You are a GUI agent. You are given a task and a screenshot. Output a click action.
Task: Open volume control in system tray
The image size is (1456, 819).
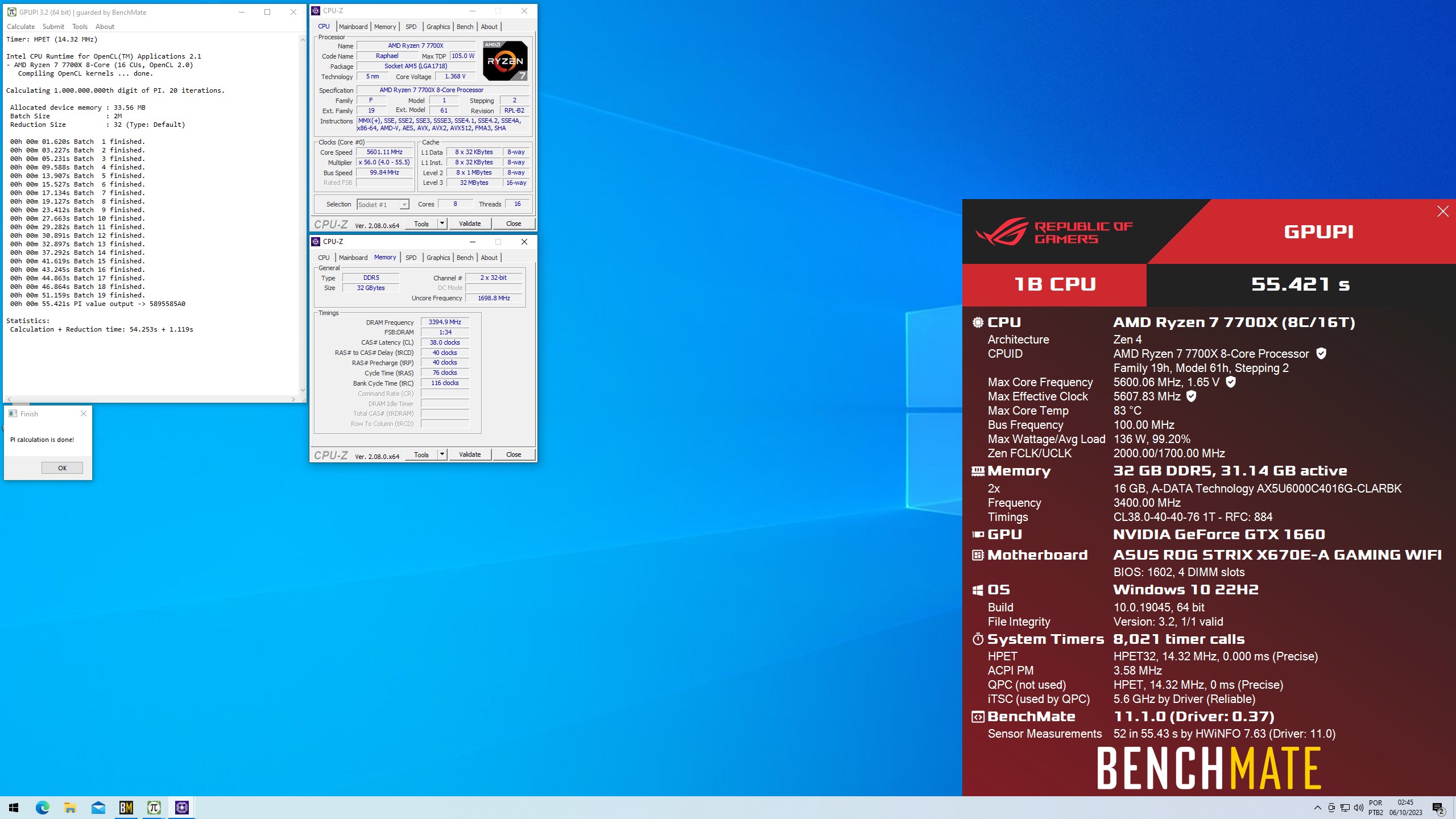[1359, 808]
